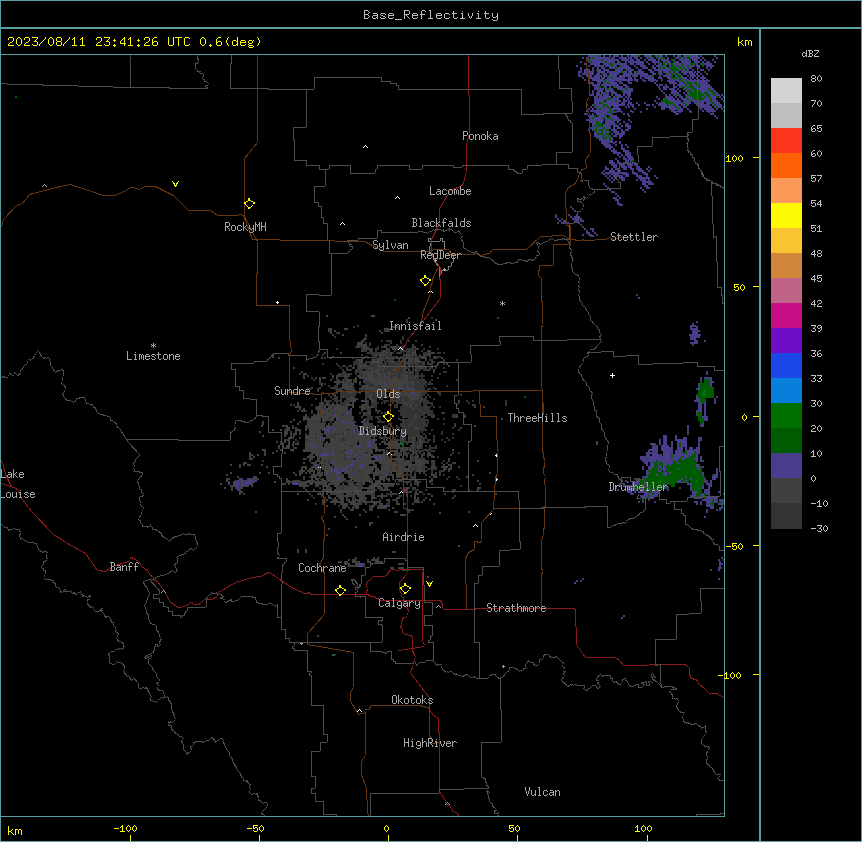
Task: Click the Cochrane city label
Action: pos(322,568)
